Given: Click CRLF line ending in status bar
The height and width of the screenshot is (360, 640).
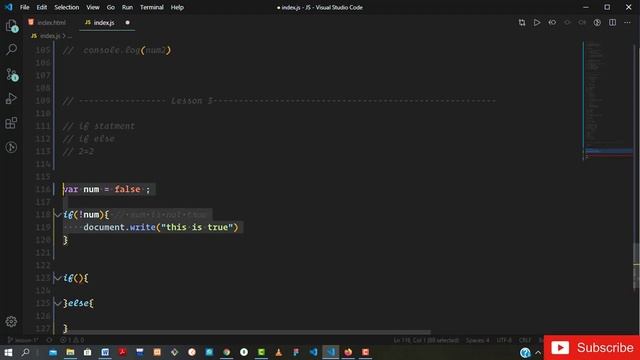Looking at the screenshot, I should [525, 340].
